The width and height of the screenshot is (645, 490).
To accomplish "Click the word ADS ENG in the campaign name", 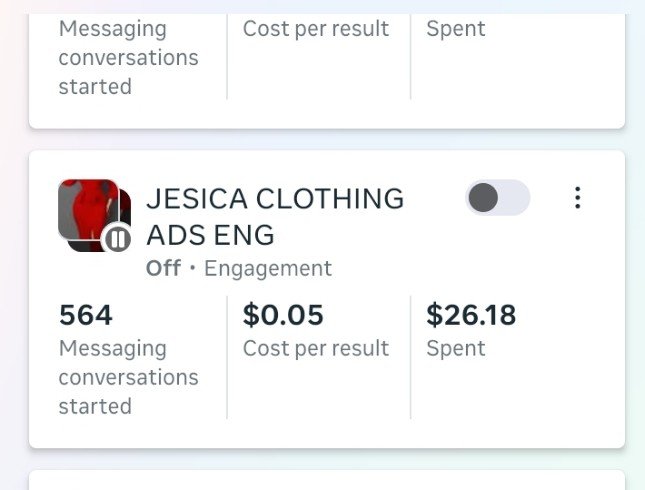I will (x=210, y=236).
